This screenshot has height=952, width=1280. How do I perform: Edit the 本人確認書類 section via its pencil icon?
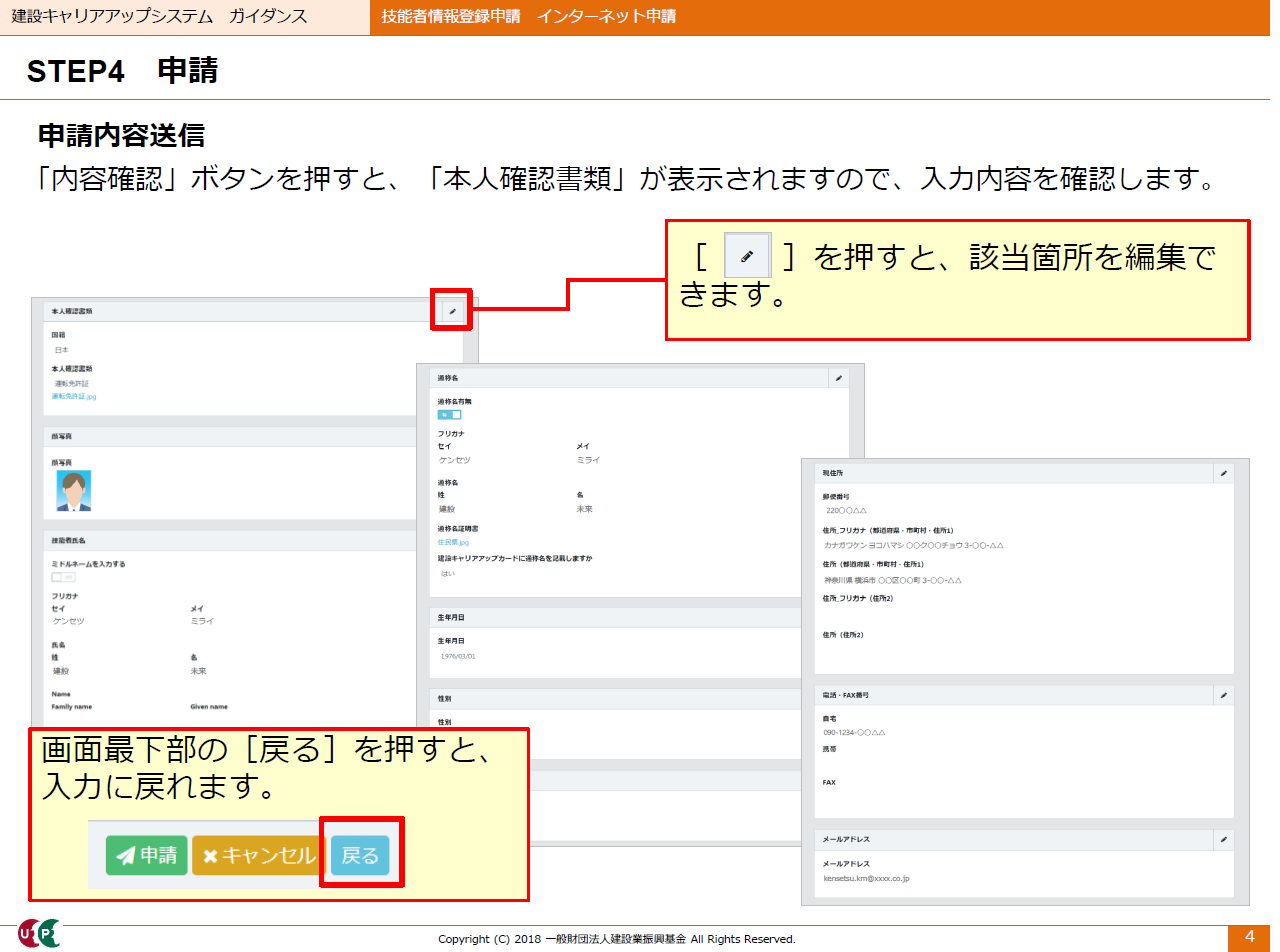pyautogui.click(x=452, y=311)
